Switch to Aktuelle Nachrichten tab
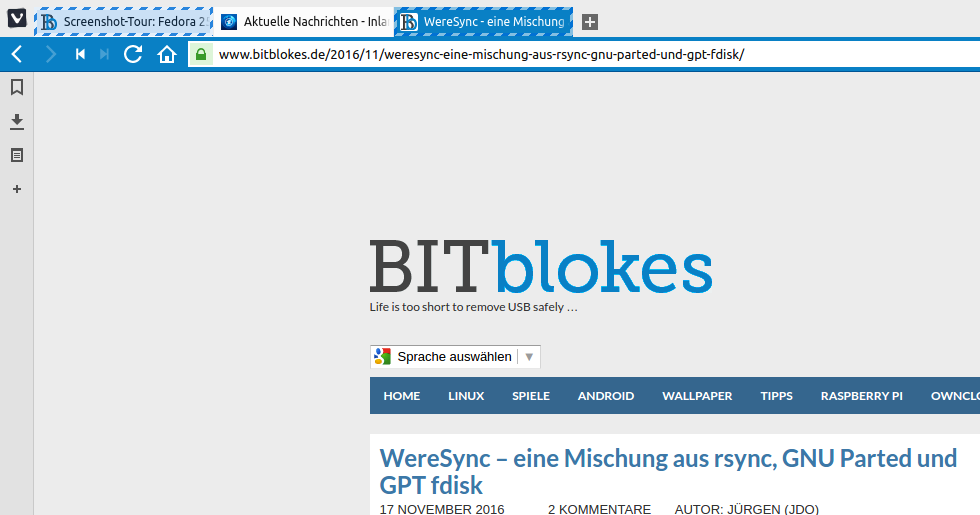Image resolution: width=980 pixels, height=515 pixels. click(x=304, y=22)
